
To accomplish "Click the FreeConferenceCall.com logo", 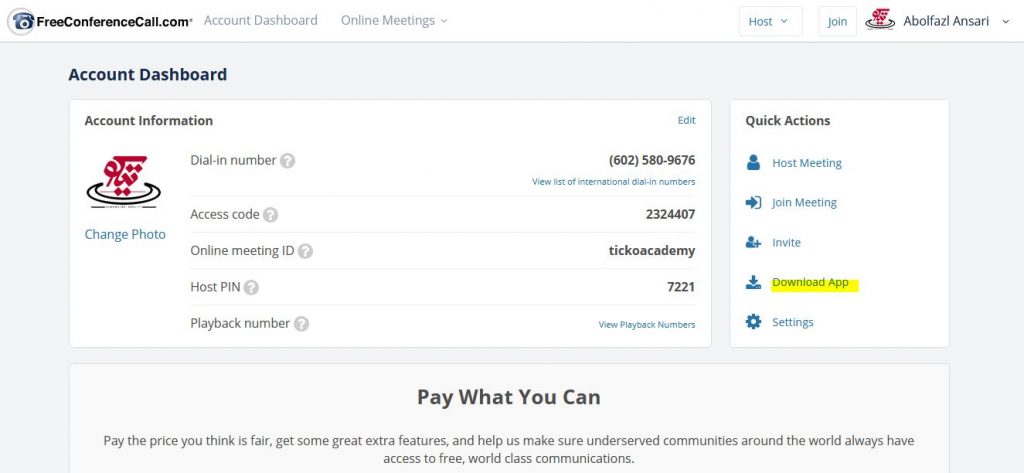I will 100,21.
